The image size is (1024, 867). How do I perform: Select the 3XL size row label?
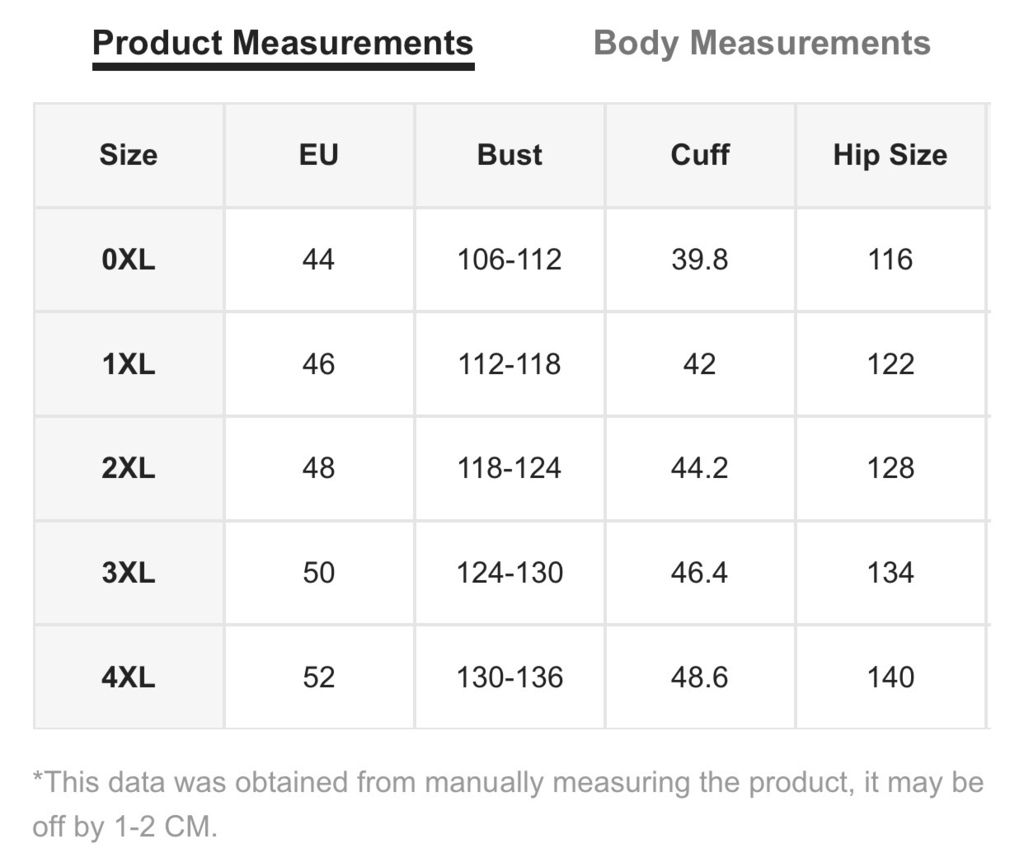[129, 573]
